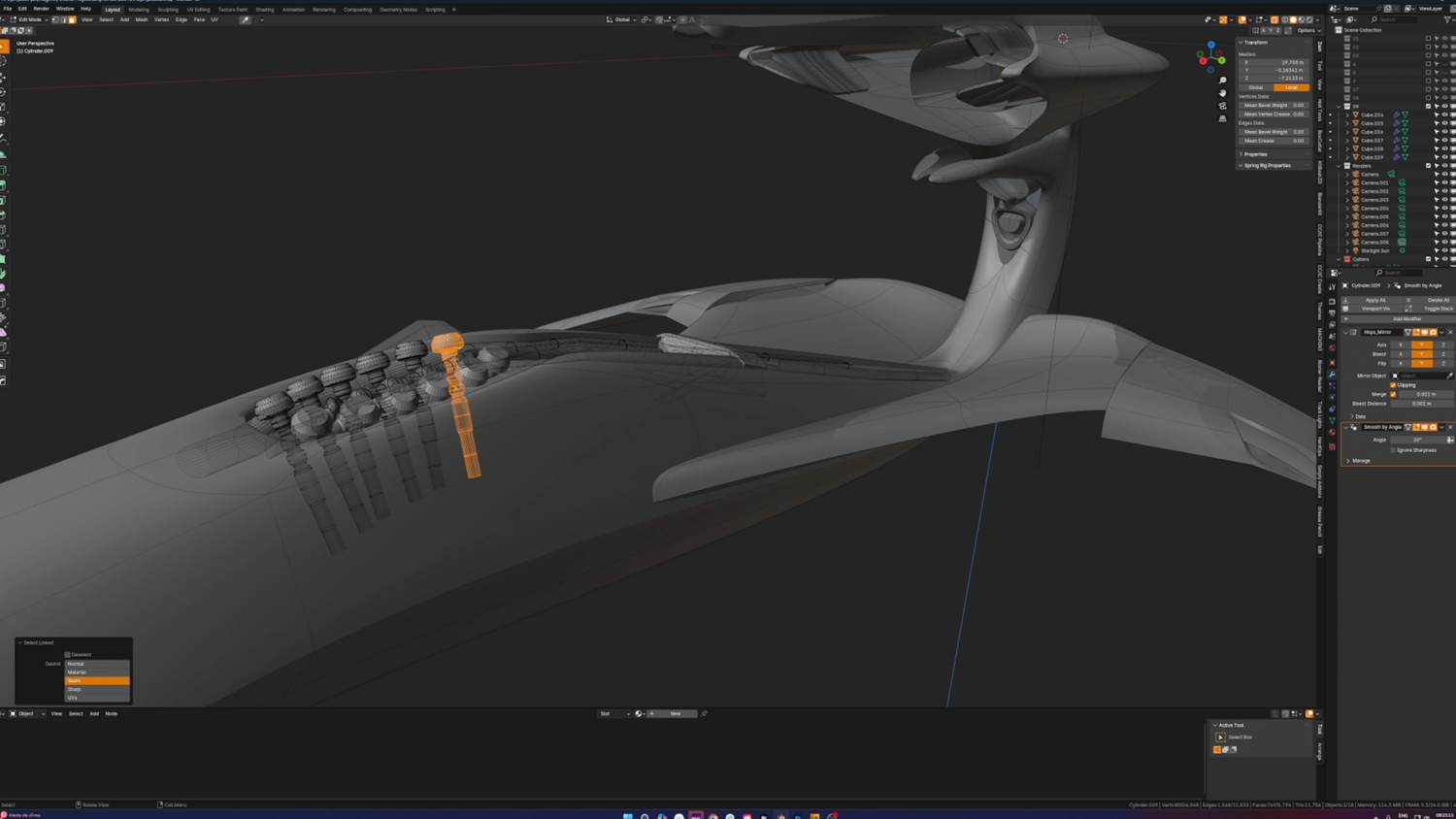Switch to the Modeling workspace tab
Image resolution: width=1456 pixels, height=819 pixels.
(139, 10)
